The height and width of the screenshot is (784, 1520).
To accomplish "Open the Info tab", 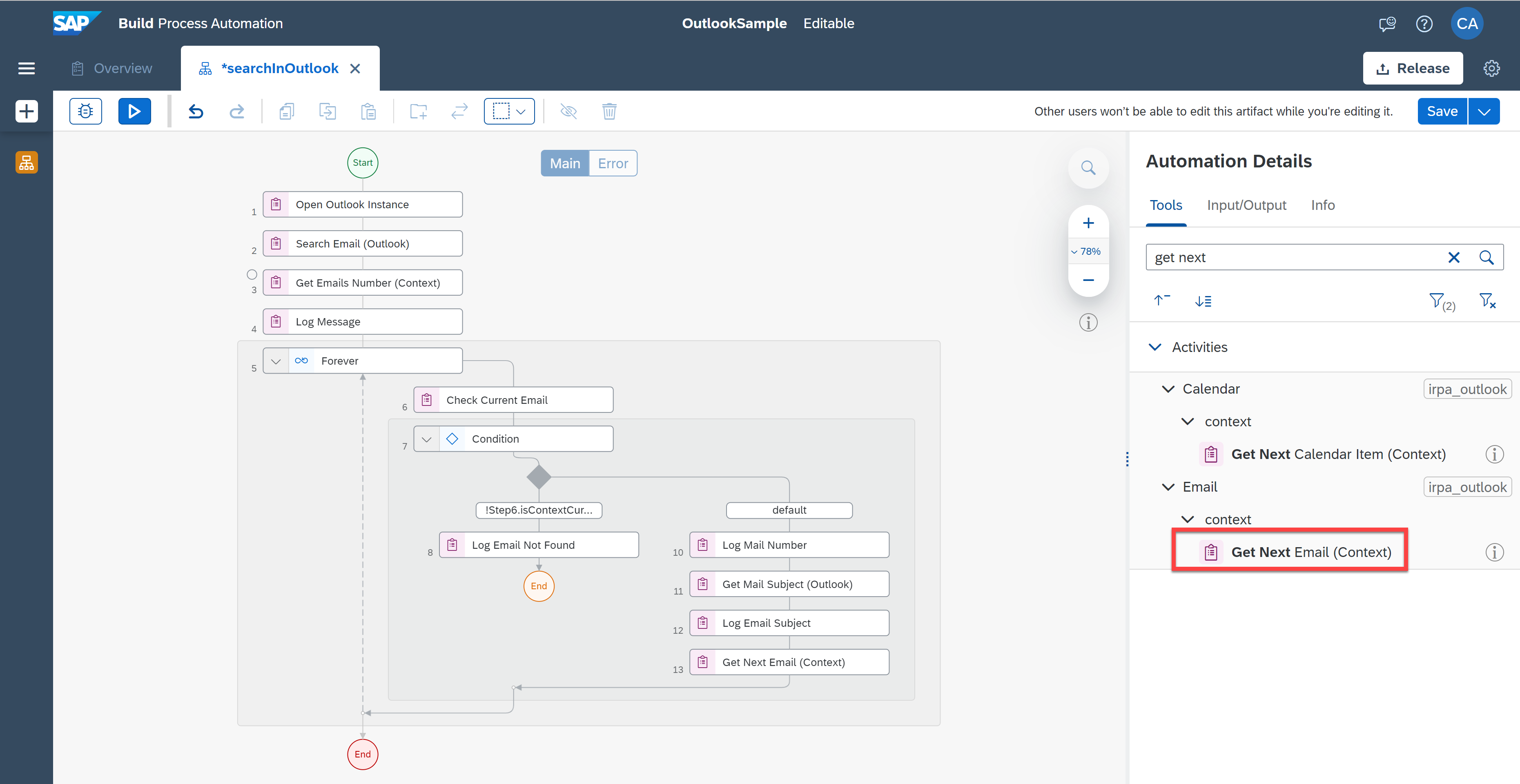I will point(1323,205).
